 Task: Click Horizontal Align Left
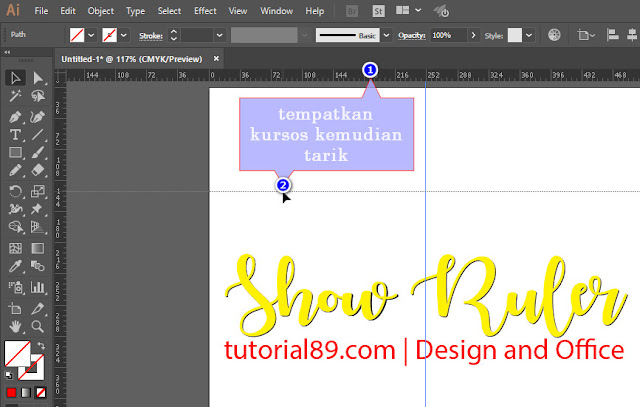tap(612, 35)
